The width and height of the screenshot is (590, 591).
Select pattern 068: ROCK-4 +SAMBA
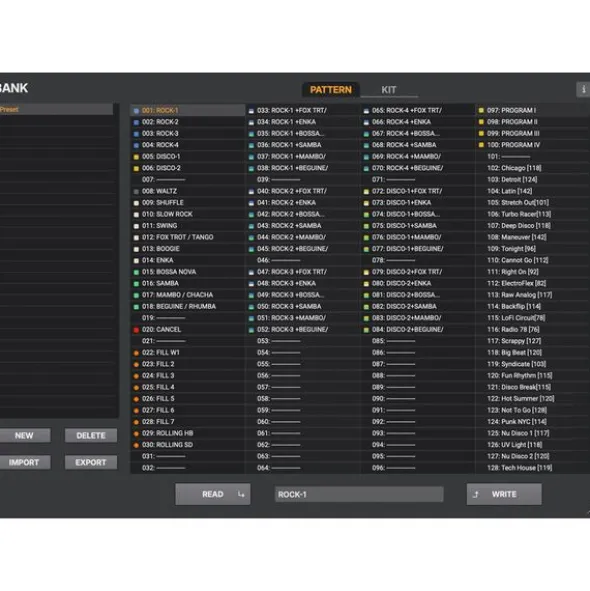418,145
